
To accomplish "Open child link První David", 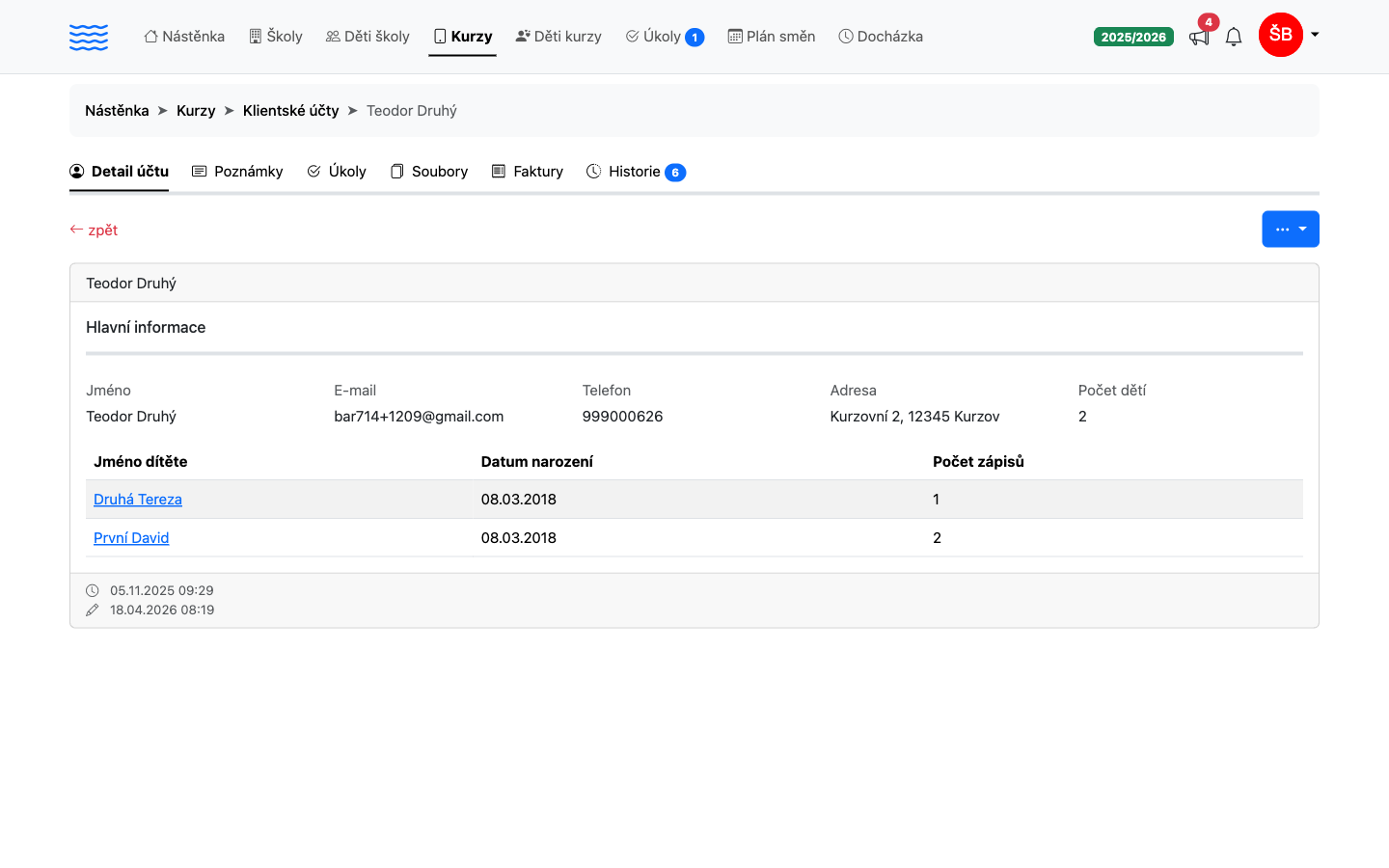I will pyautogui.click(x=131, y=538).
